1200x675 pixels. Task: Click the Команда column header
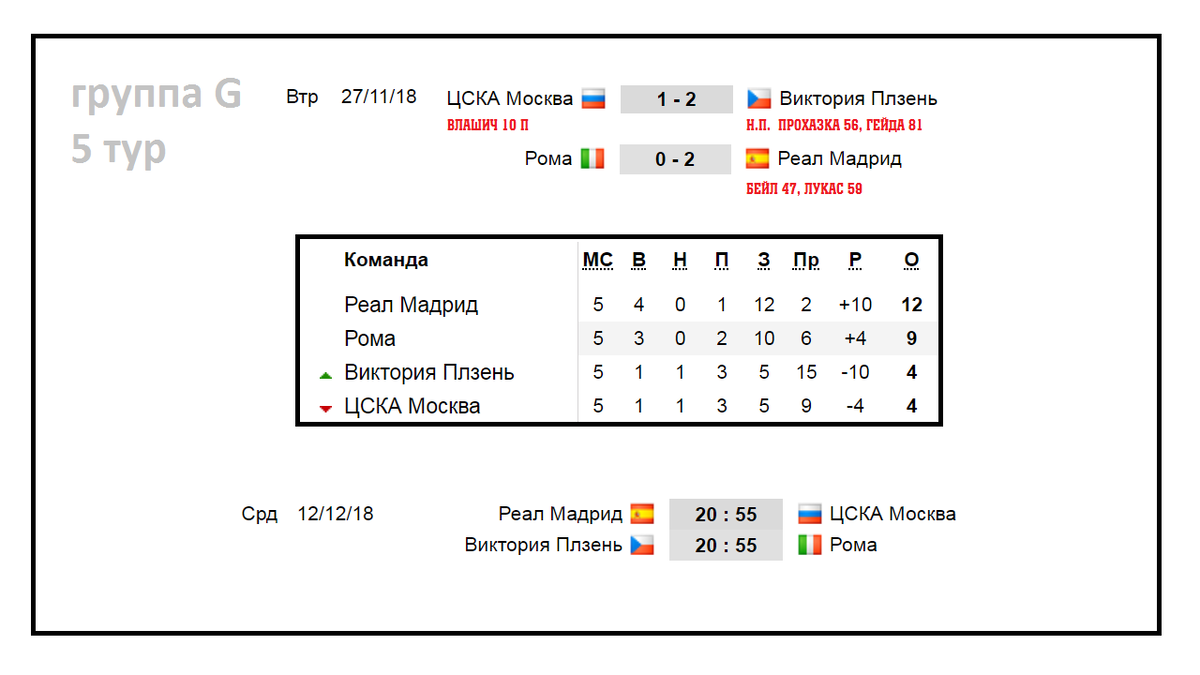tap(386, 260)
